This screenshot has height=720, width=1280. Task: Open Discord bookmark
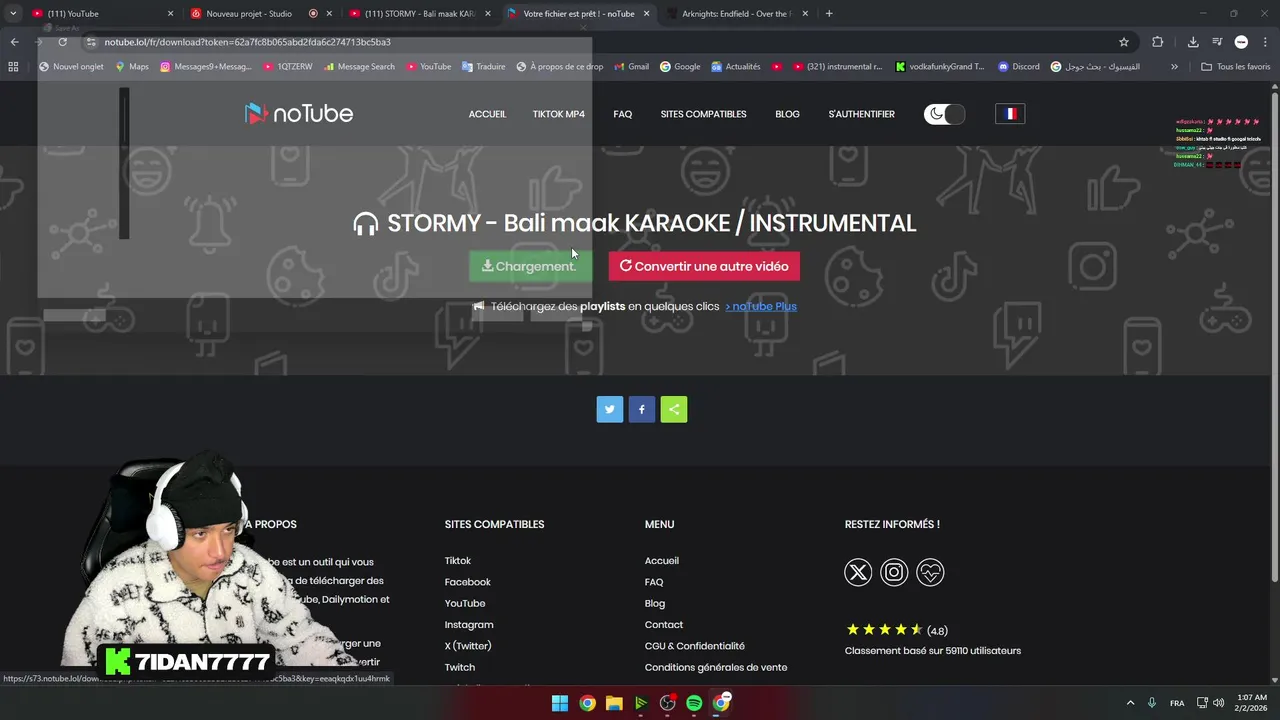tap(1018, 67)
